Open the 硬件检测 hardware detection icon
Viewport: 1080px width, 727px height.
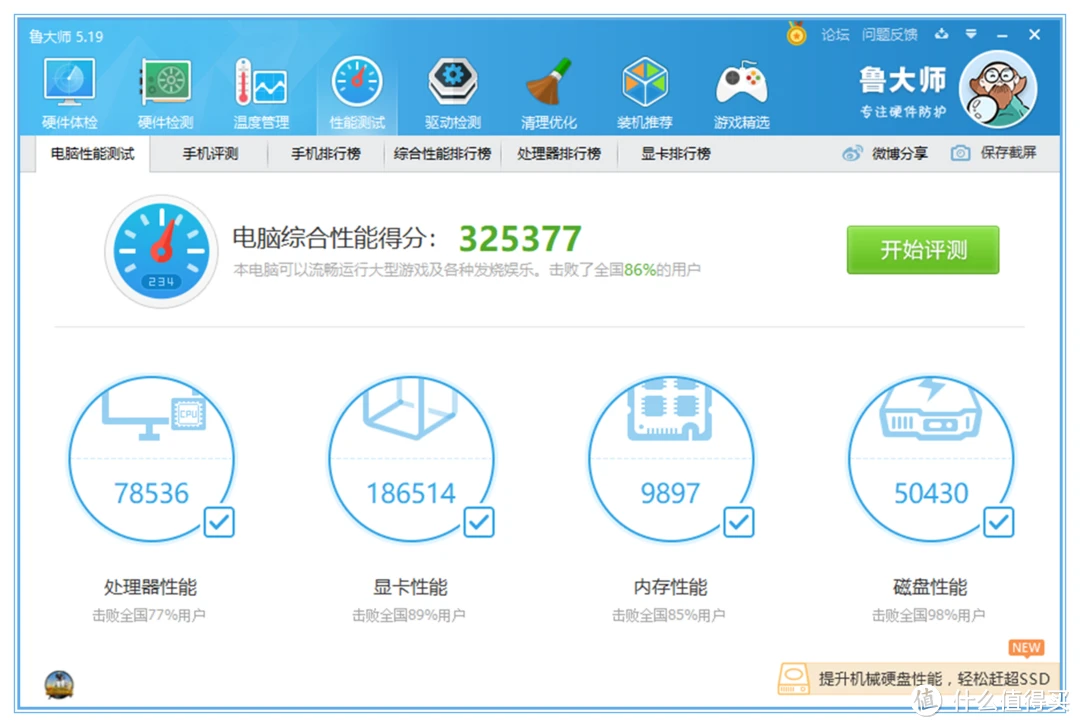pyautogui.click(x=165, y=93)
